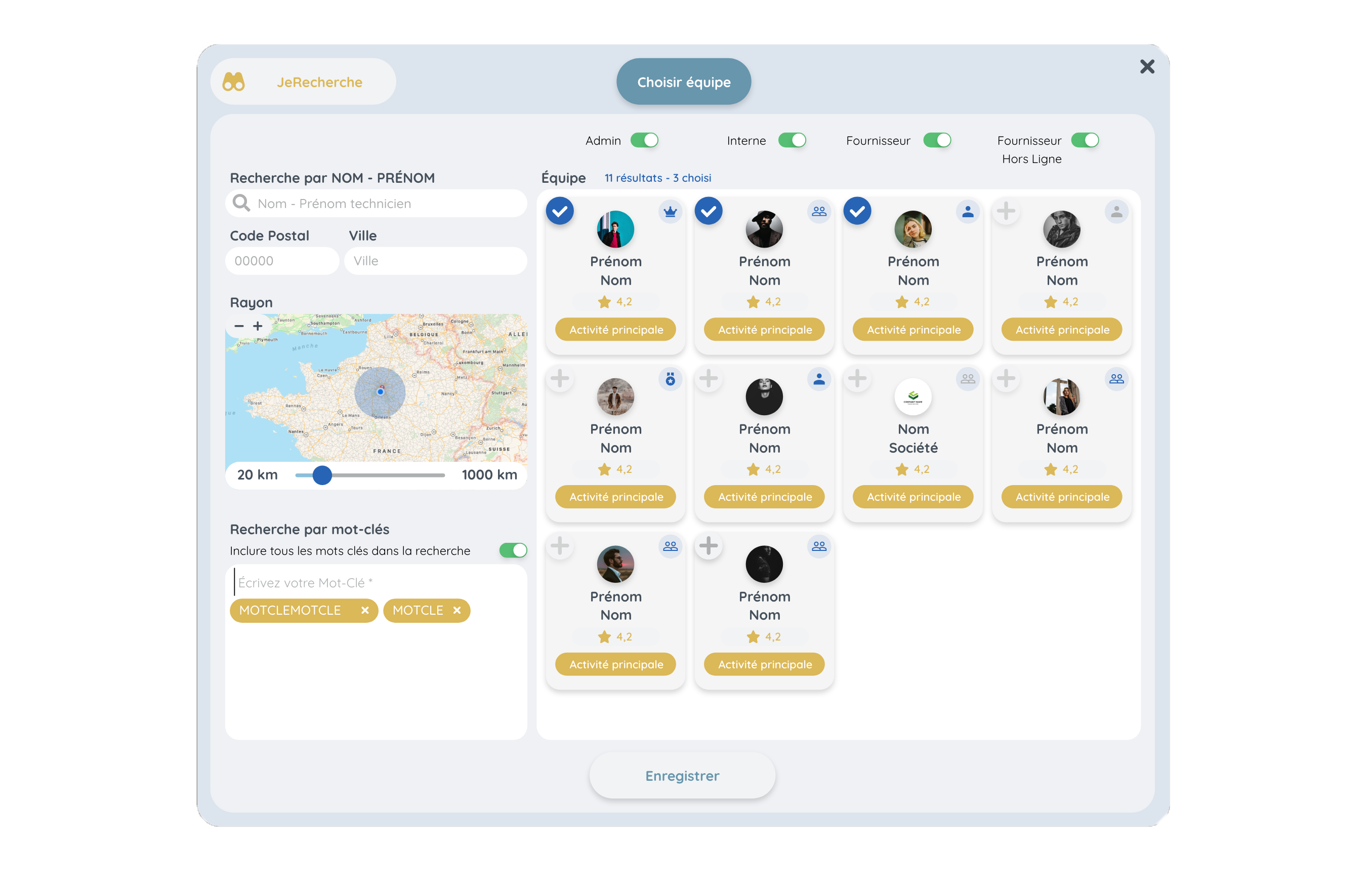
Task: Remove the MOTCLE keyword tag
Action: tap(456, 610)
